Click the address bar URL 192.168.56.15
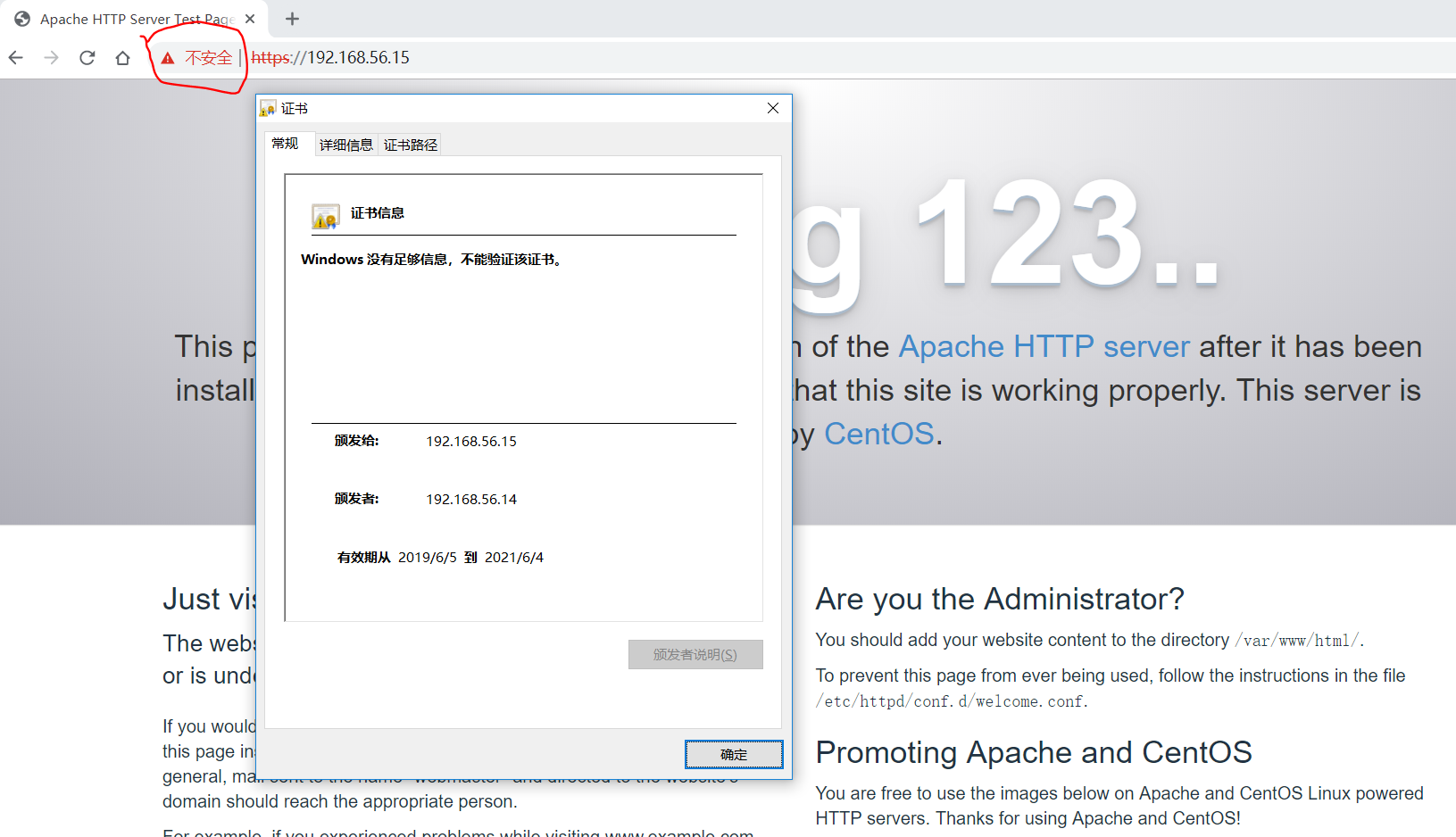 330,57
